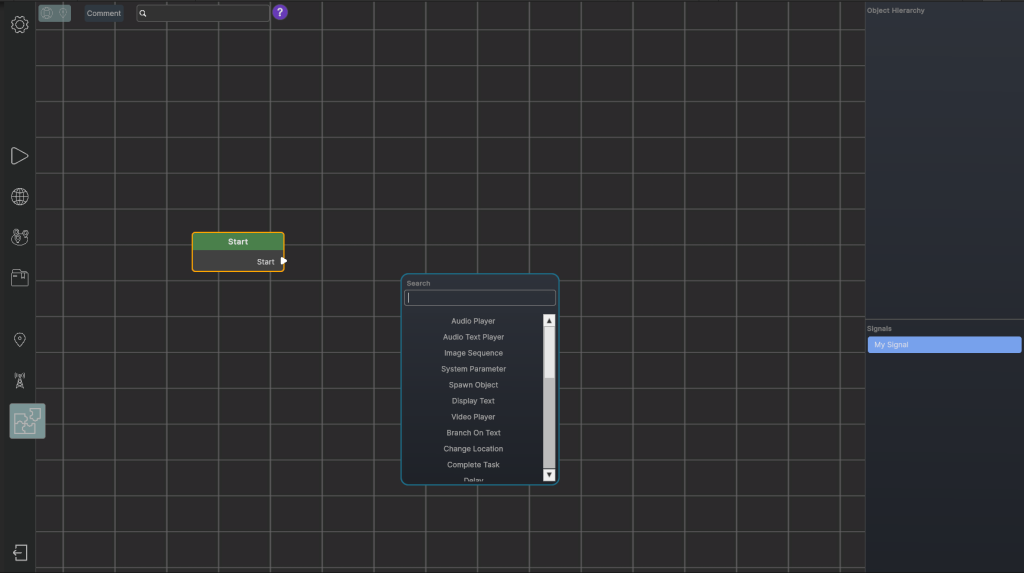Screen dimensions: 1024x573
Task: Click the Signals panel label
Action: [x=879, y=329]
